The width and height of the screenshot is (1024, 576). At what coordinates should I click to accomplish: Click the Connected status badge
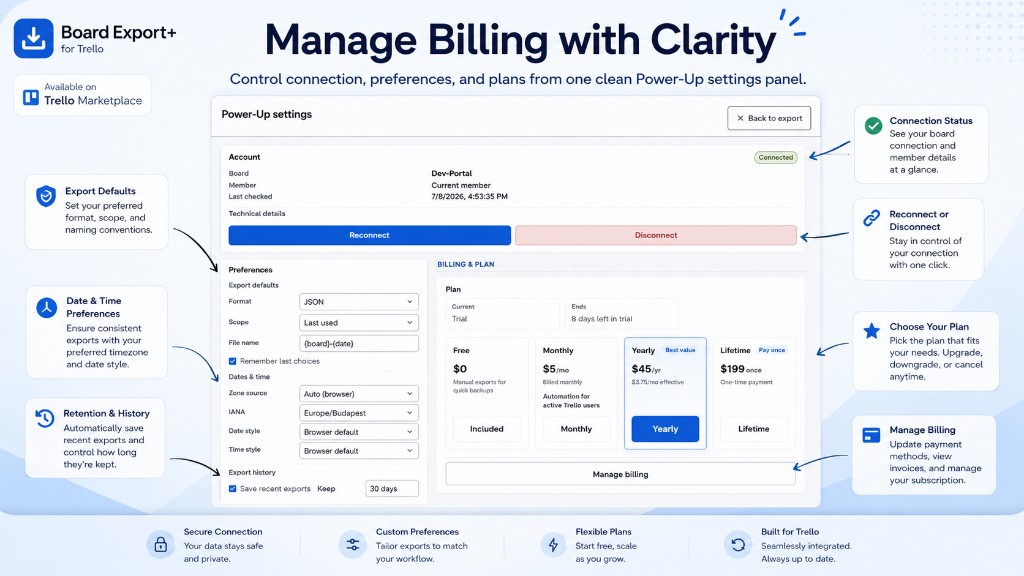(x=776, y=157)
